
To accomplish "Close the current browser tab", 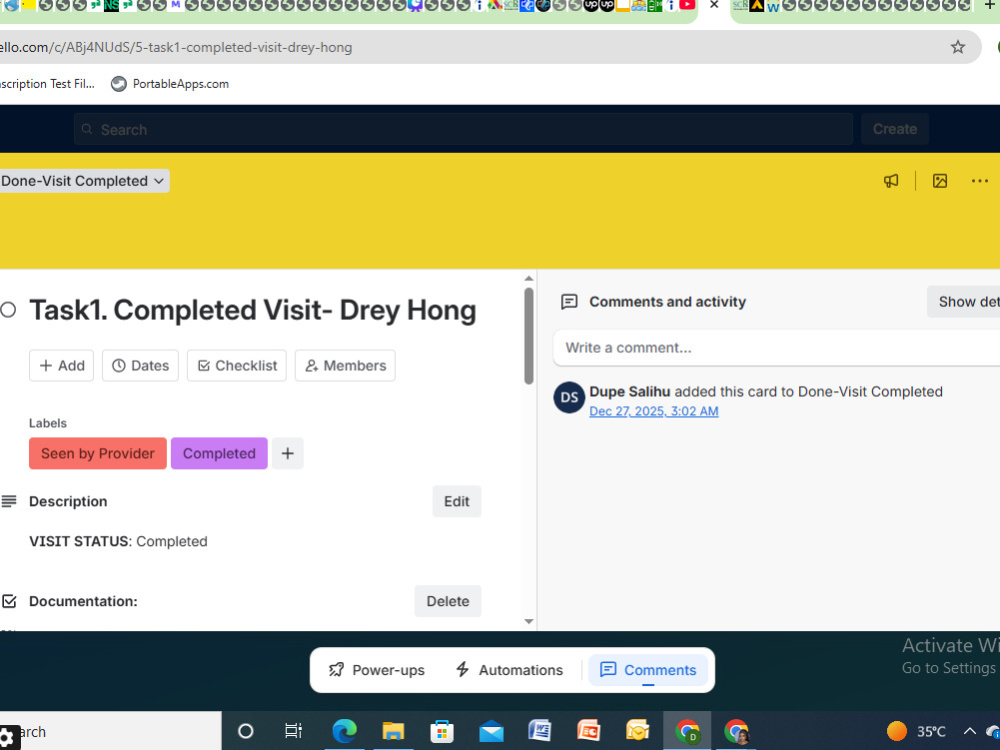I will pyautogui.click(x=714, y=5).
